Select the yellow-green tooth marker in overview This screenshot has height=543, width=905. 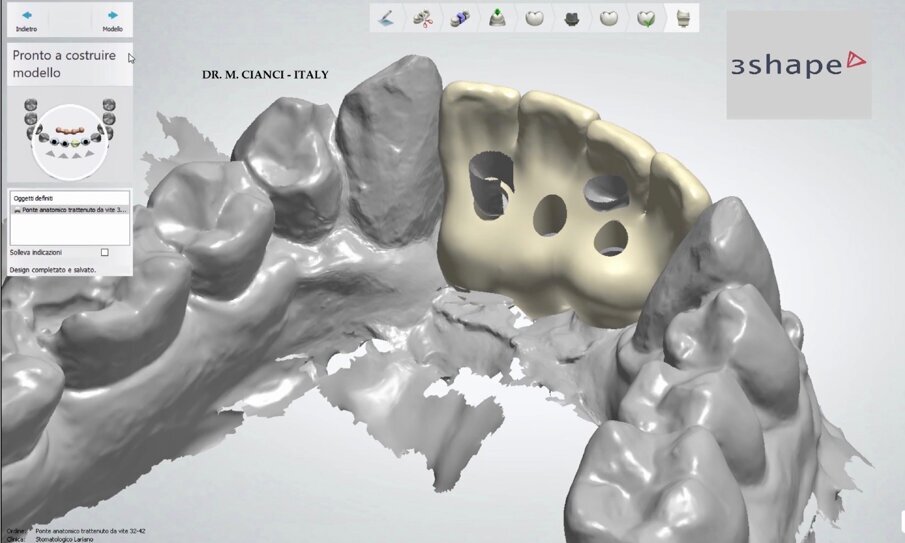click(x=76, y=143)
